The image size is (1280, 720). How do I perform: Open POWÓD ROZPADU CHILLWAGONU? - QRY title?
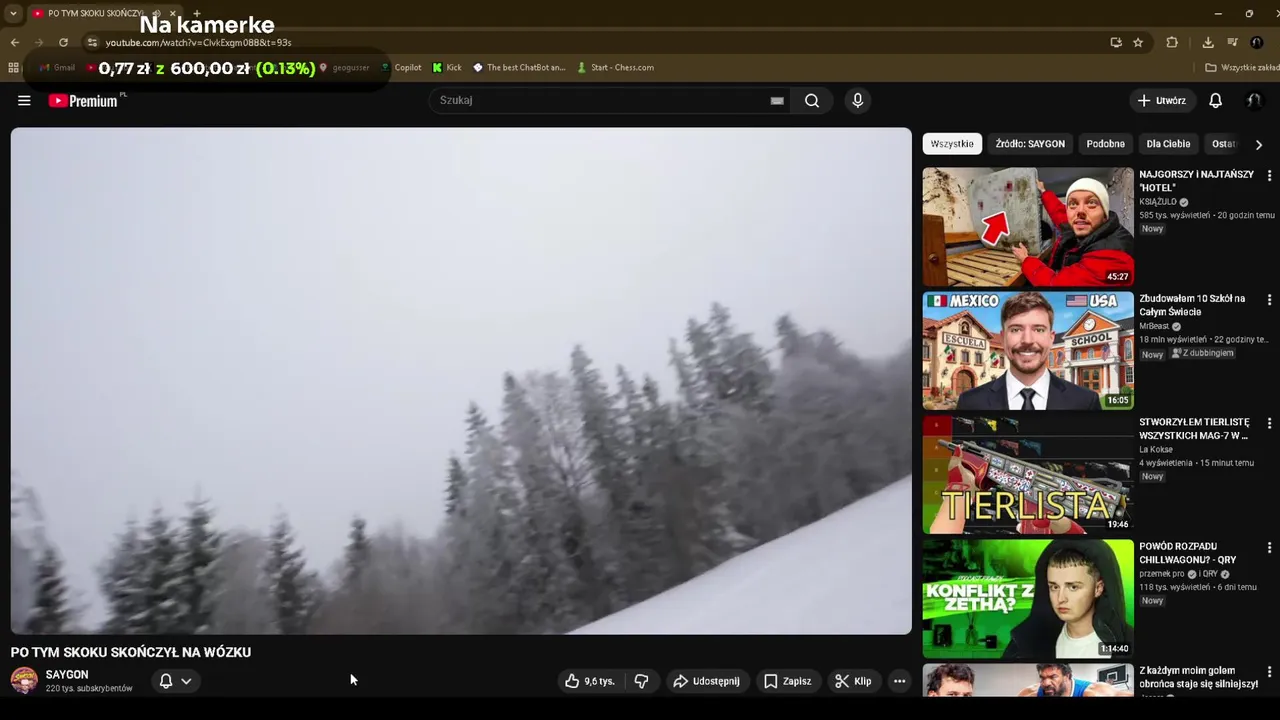pos(1188,553)
